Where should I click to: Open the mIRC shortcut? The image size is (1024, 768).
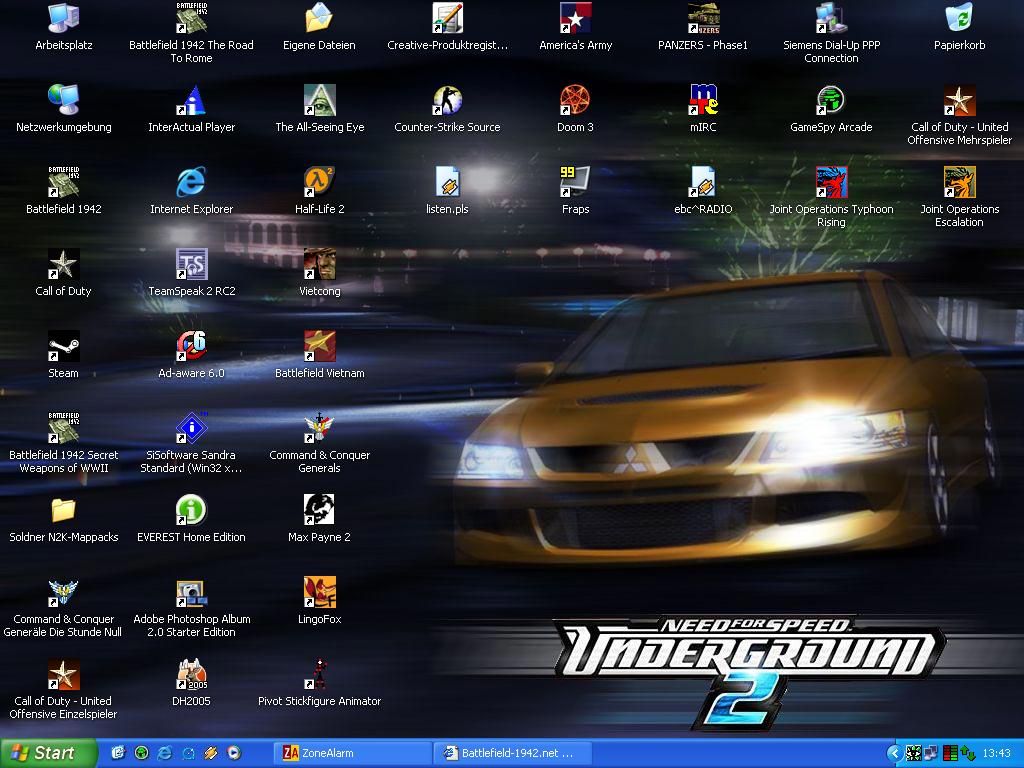[x=703, y=101]
